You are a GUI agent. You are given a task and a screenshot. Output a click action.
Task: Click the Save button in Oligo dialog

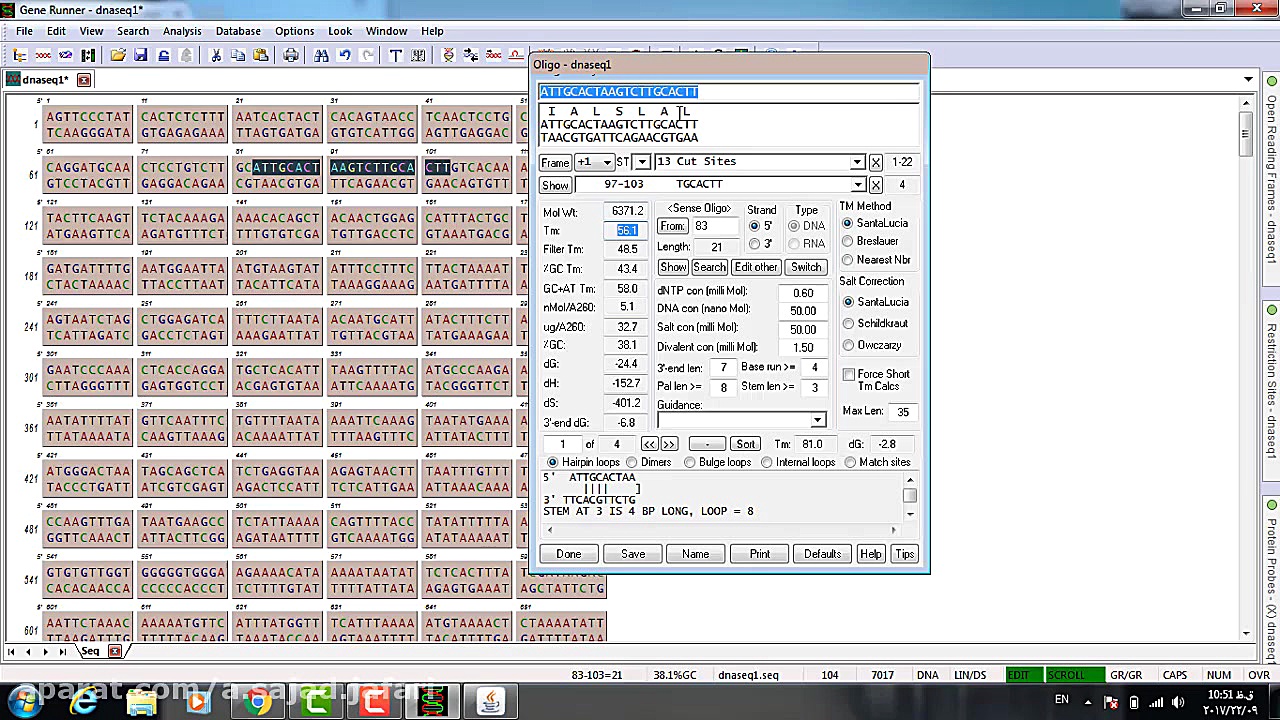point(633,554)
